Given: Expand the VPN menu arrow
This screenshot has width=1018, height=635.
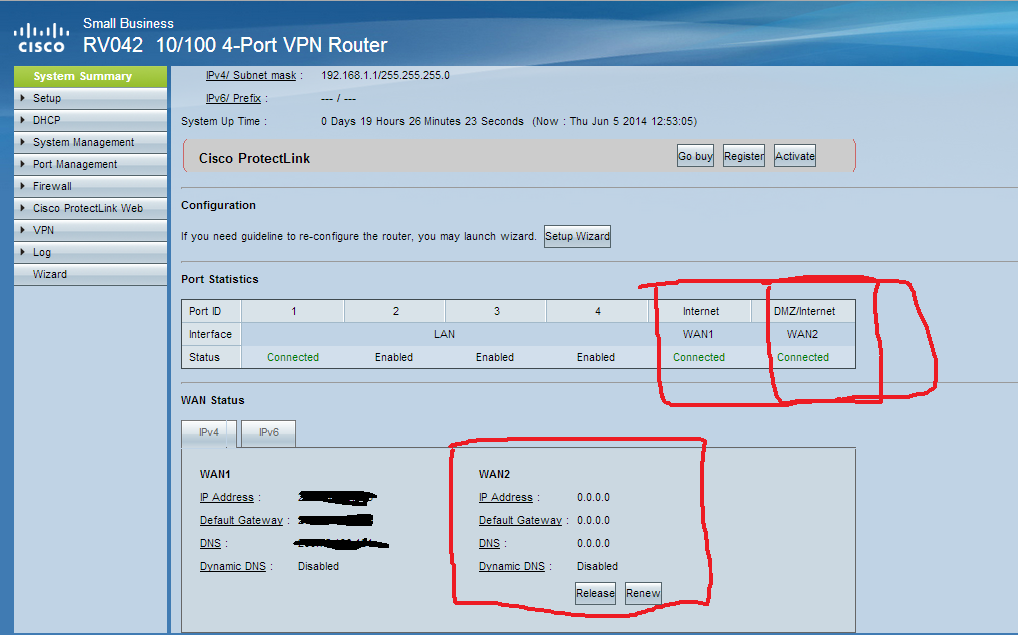Looking at the screenshot, I should [x=23, y=230].
